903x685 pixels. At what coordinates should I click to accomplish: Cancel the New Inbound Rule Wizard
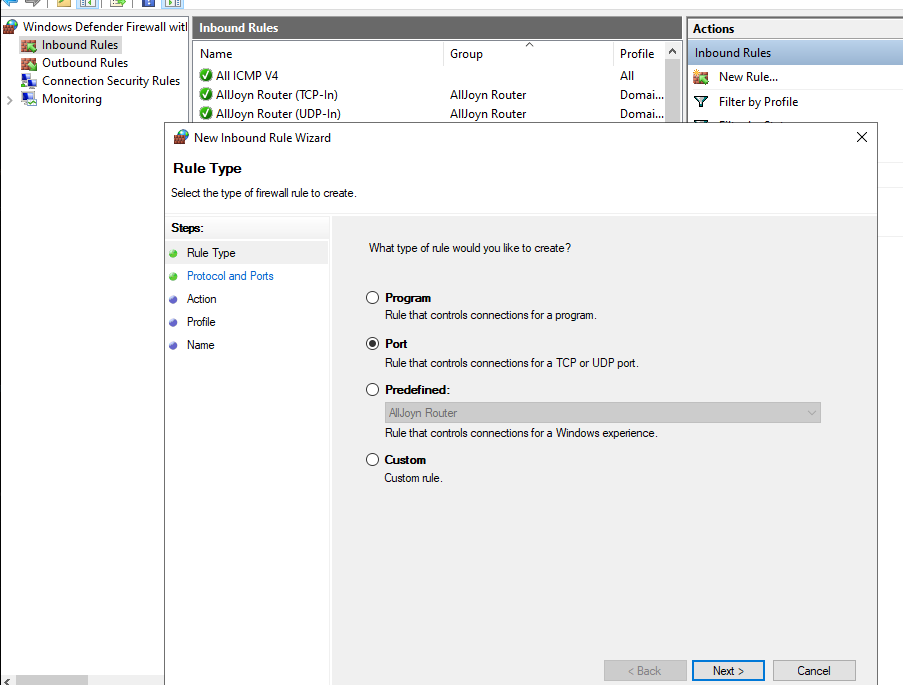pos(814,671)
